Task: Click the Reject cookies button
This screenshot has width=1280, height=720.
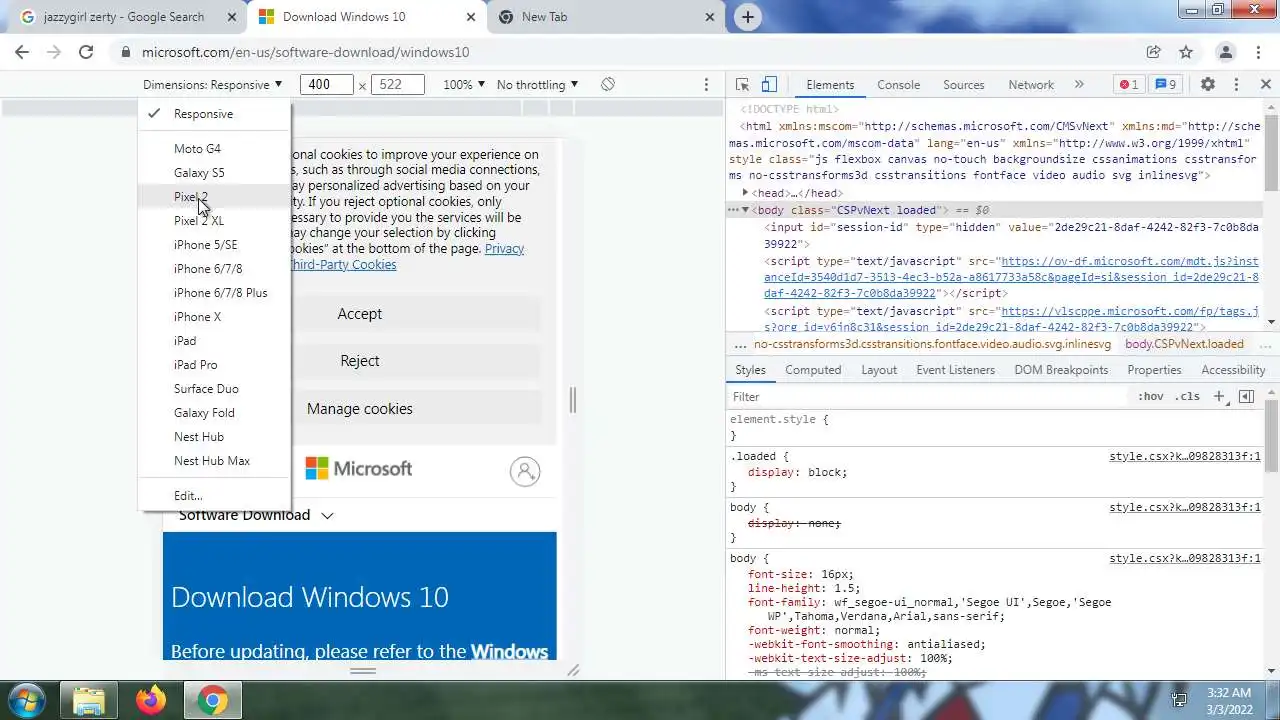Action: point(360,361)
